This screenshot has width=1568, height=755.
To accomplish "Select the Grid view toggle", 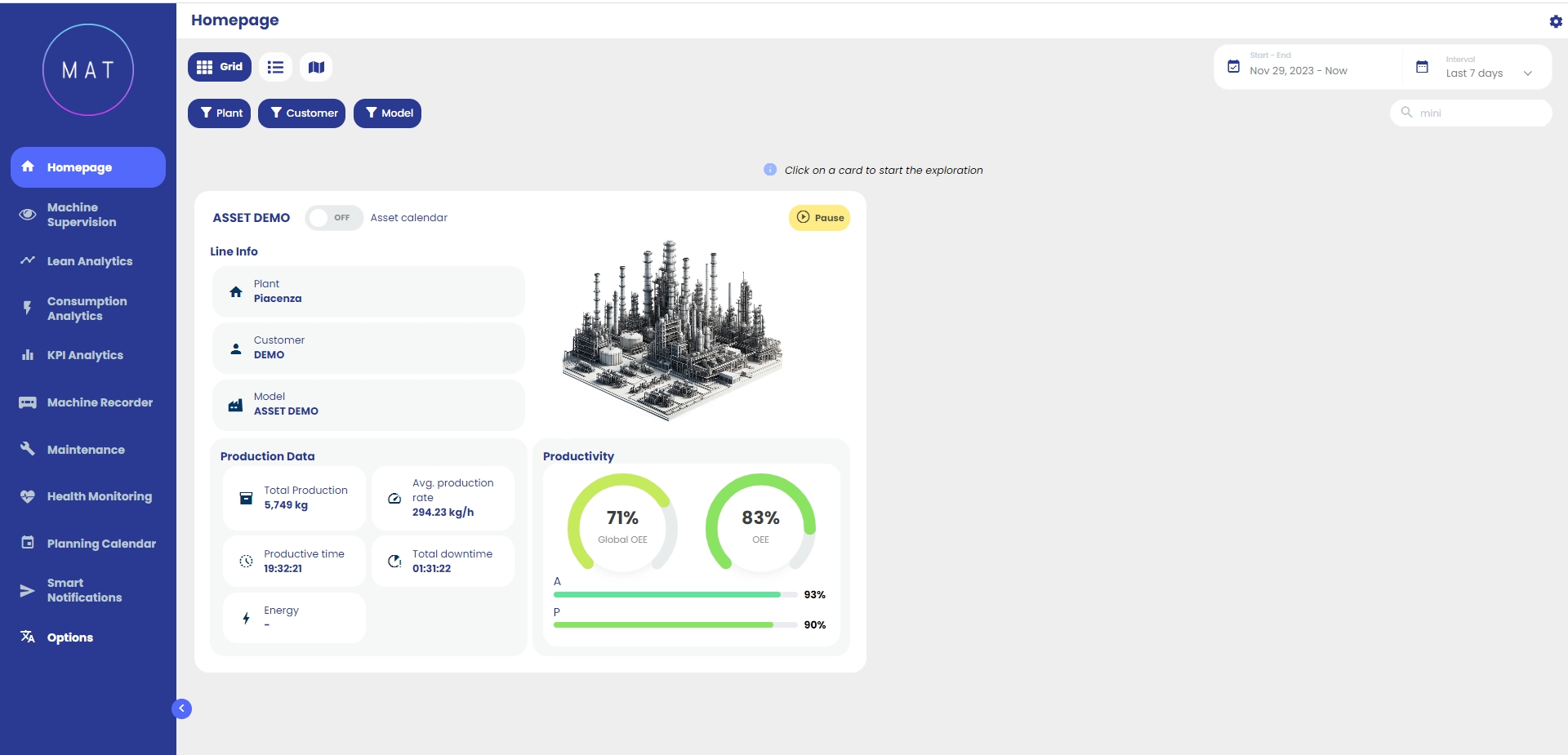I will 220,67.
